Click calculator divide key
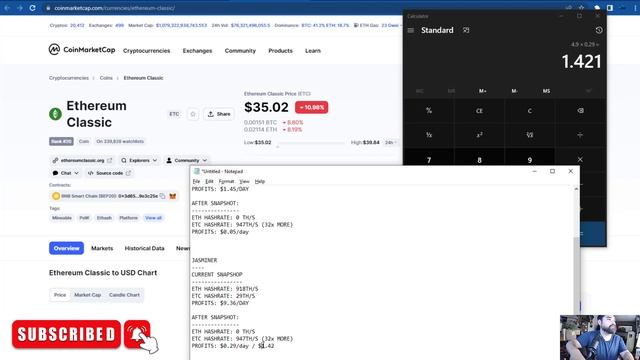This screenshot has height=360, width=640. (x=580, y=135)
